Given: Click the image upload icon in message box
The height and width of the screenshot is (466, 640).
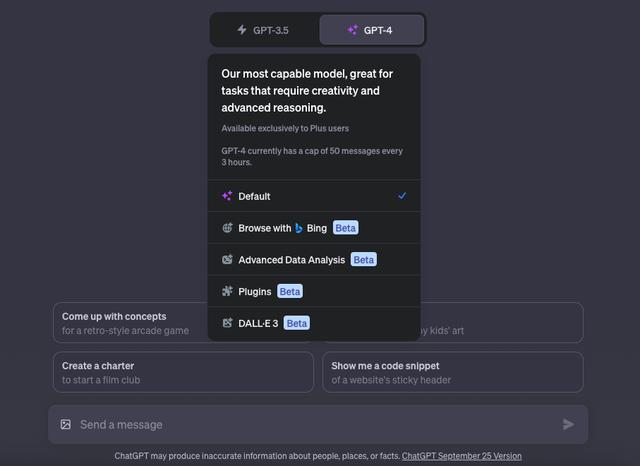Looking at the screenshot, I should pos(66,424).
